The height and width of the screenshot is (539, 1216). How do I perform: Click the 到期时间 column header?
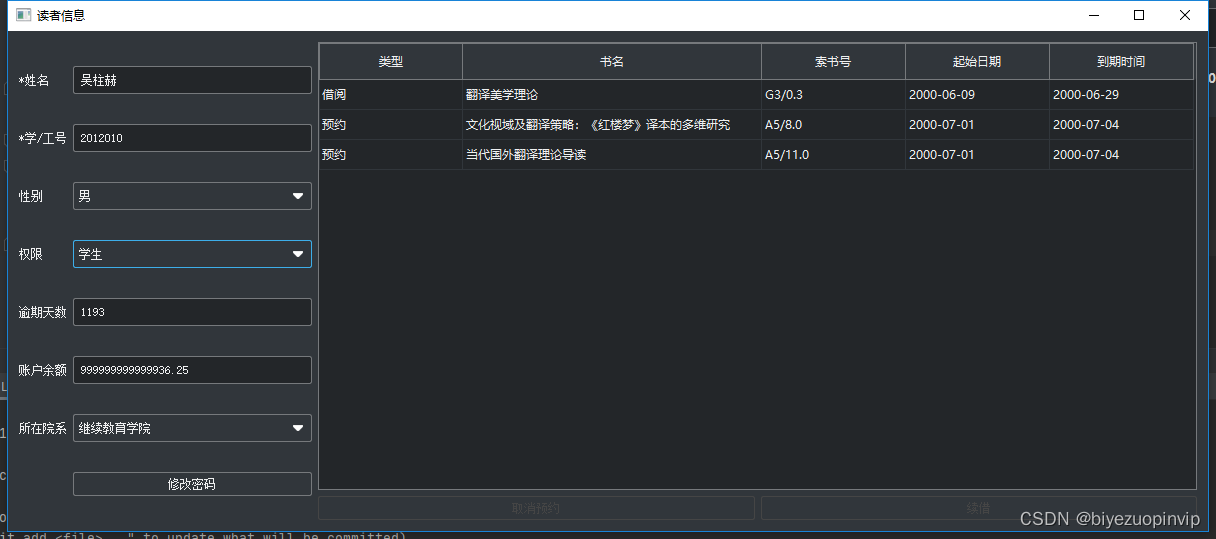pyautogui.click(x=1121, y=62)
